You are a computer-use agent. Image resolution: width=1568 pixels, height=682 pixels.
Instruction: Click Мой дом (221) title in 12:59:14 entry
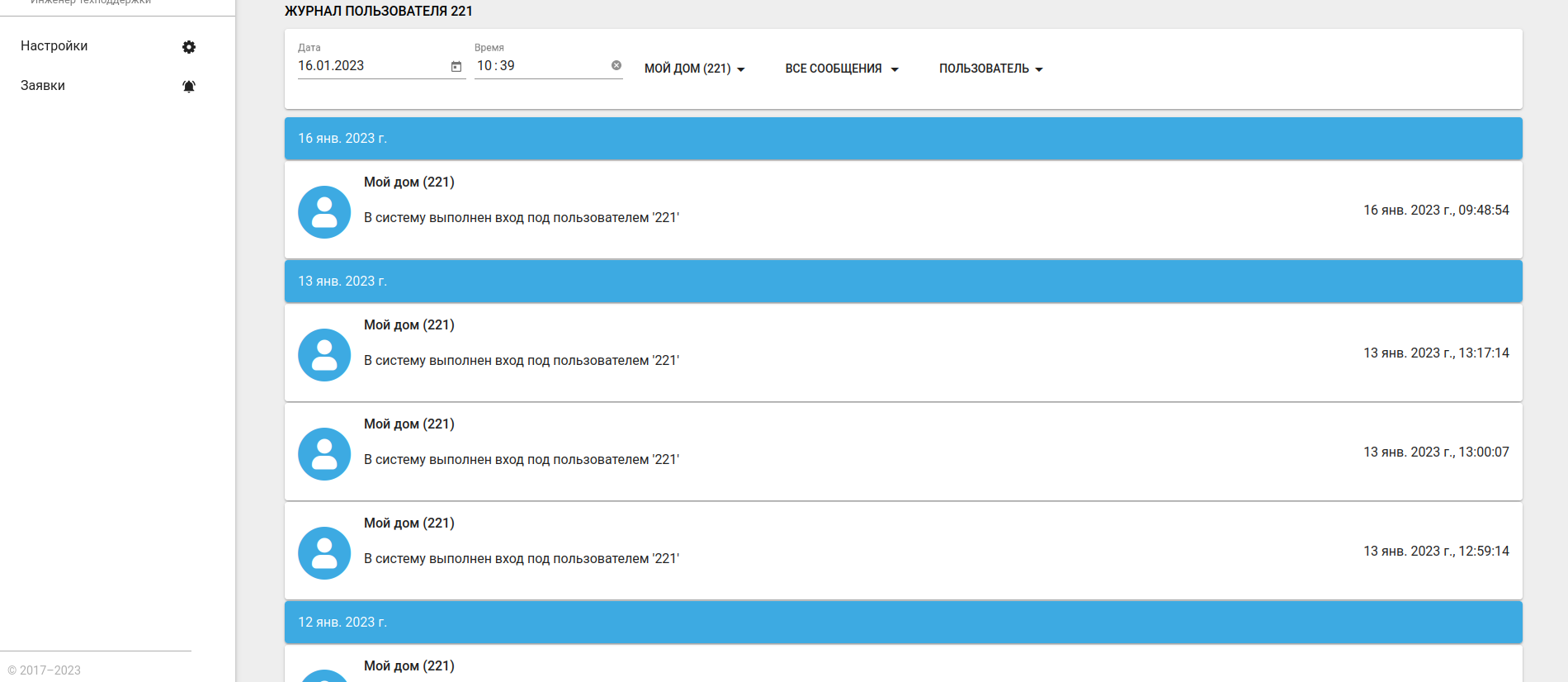[409, 523]
